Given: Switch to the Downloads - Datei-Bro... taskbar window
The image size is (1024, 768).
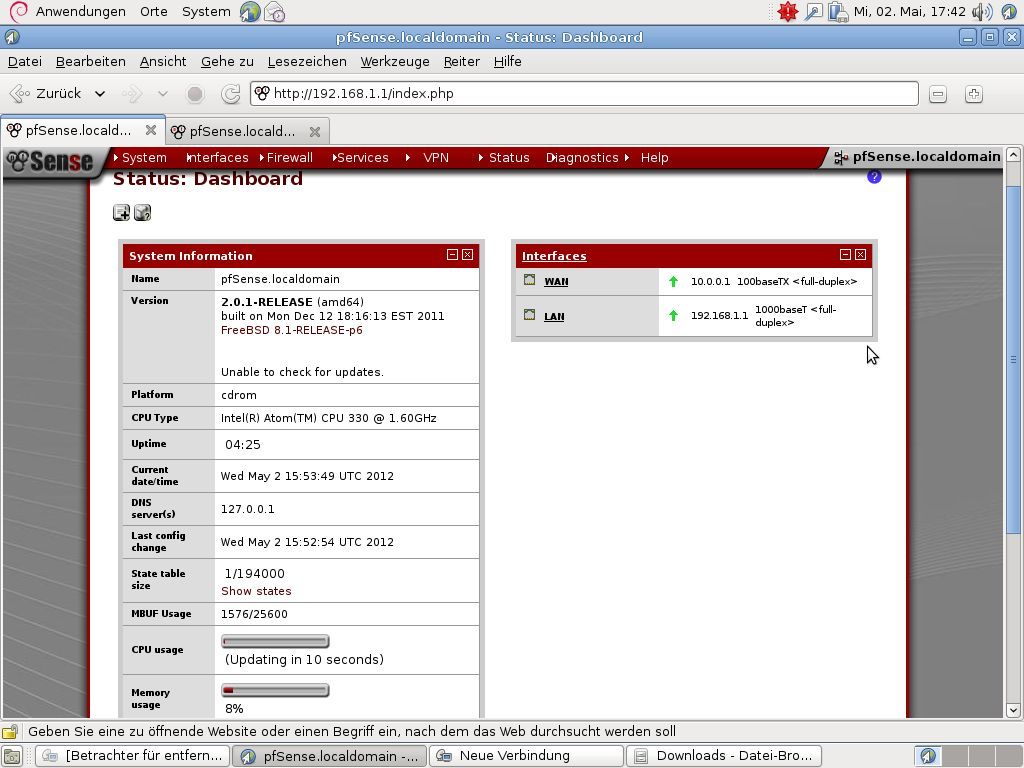Looking at the screenshot, I should point(724,756).
